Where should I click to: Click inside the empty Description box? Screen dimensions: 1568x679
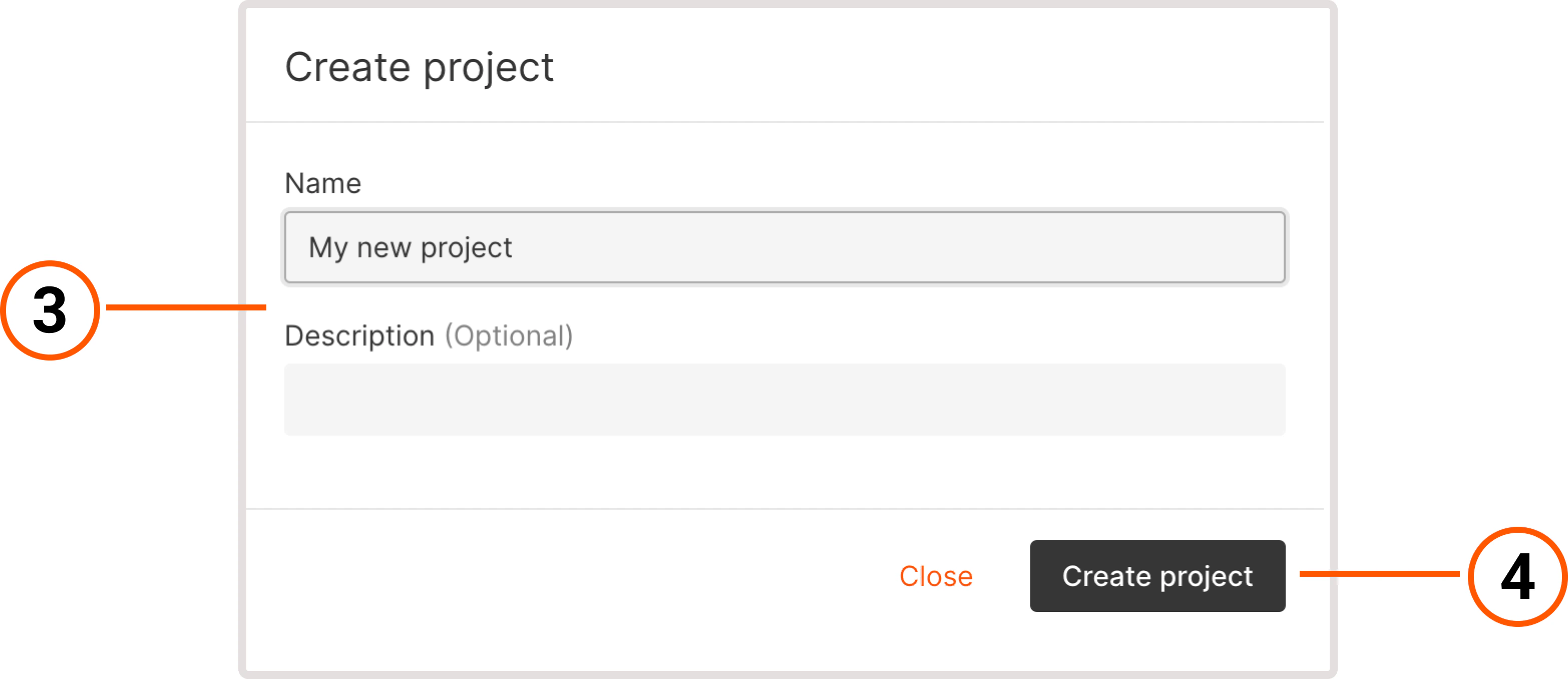(x=785, y=399)
